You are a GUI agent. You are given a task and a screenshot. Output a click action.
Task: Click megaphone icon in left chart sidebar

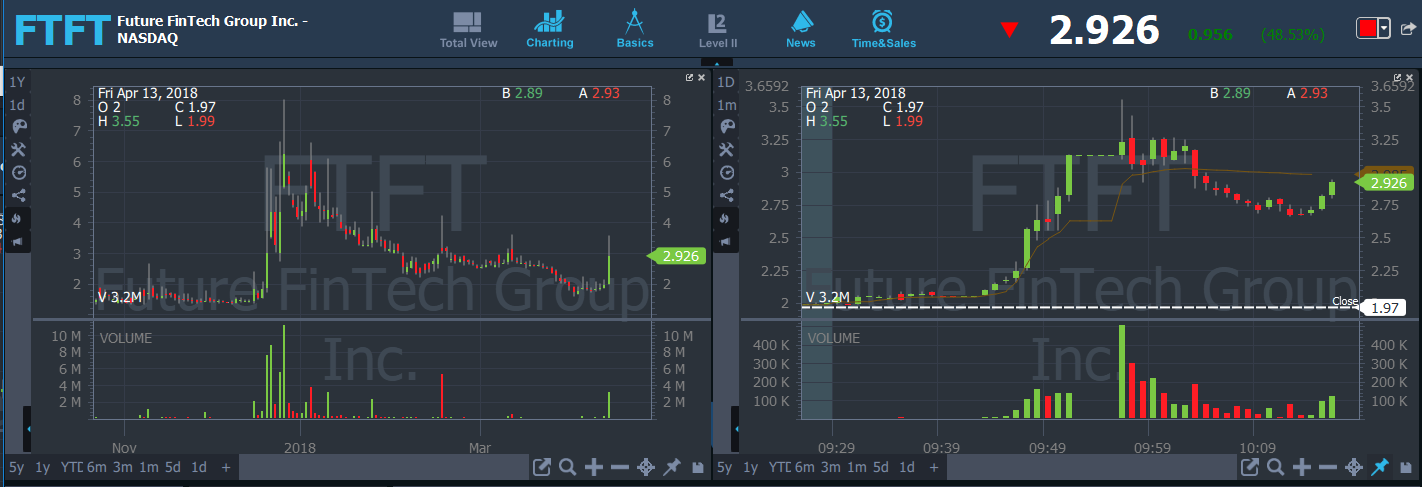pyautogui.click(x=18, y=241)
